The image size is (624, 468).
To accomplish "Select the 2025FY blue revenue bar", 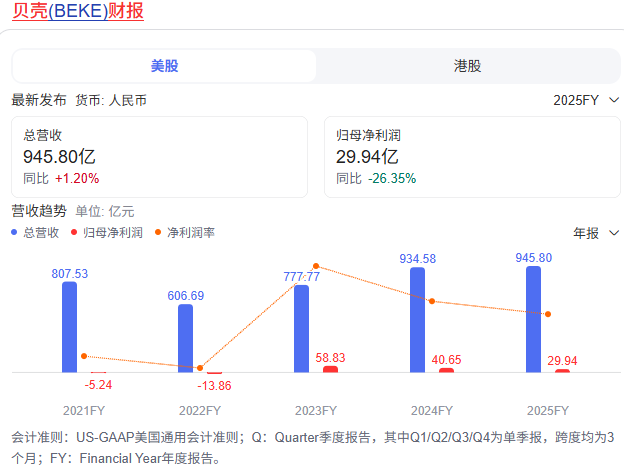I will pos(533,319).
